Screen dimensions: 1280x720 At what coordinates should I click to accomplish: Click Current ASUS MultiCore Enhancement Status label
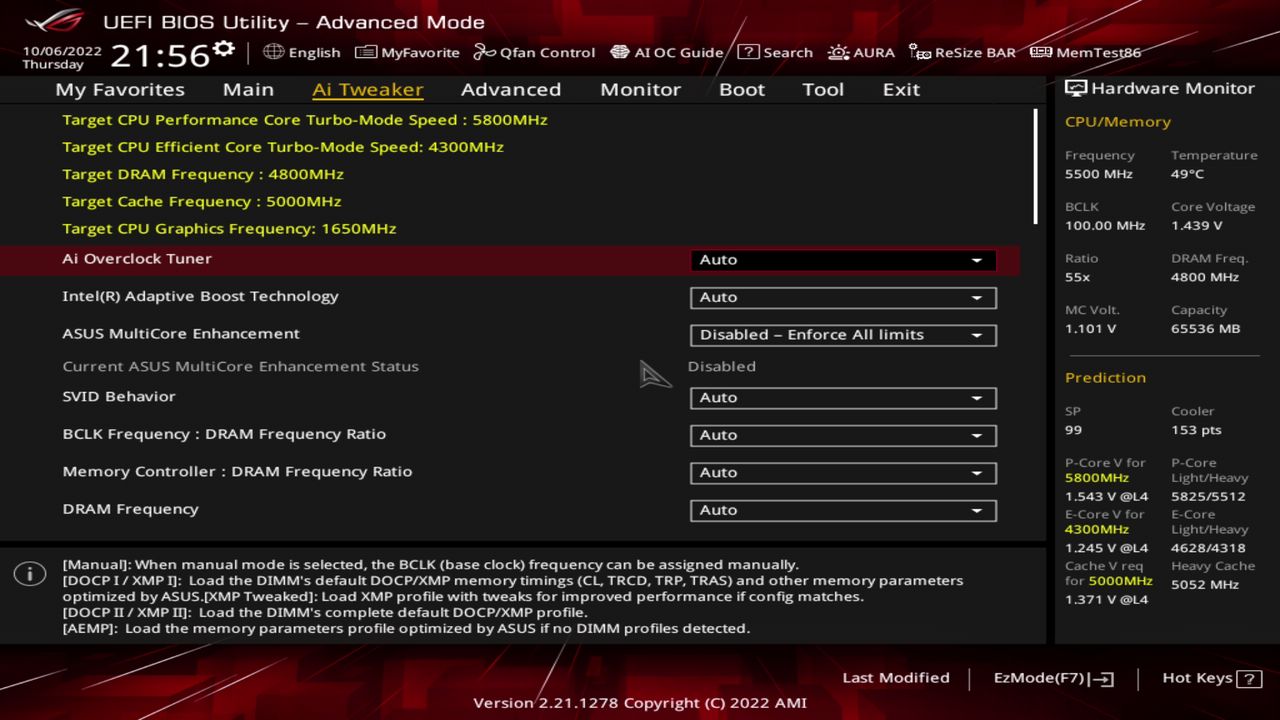click(241, 366)
